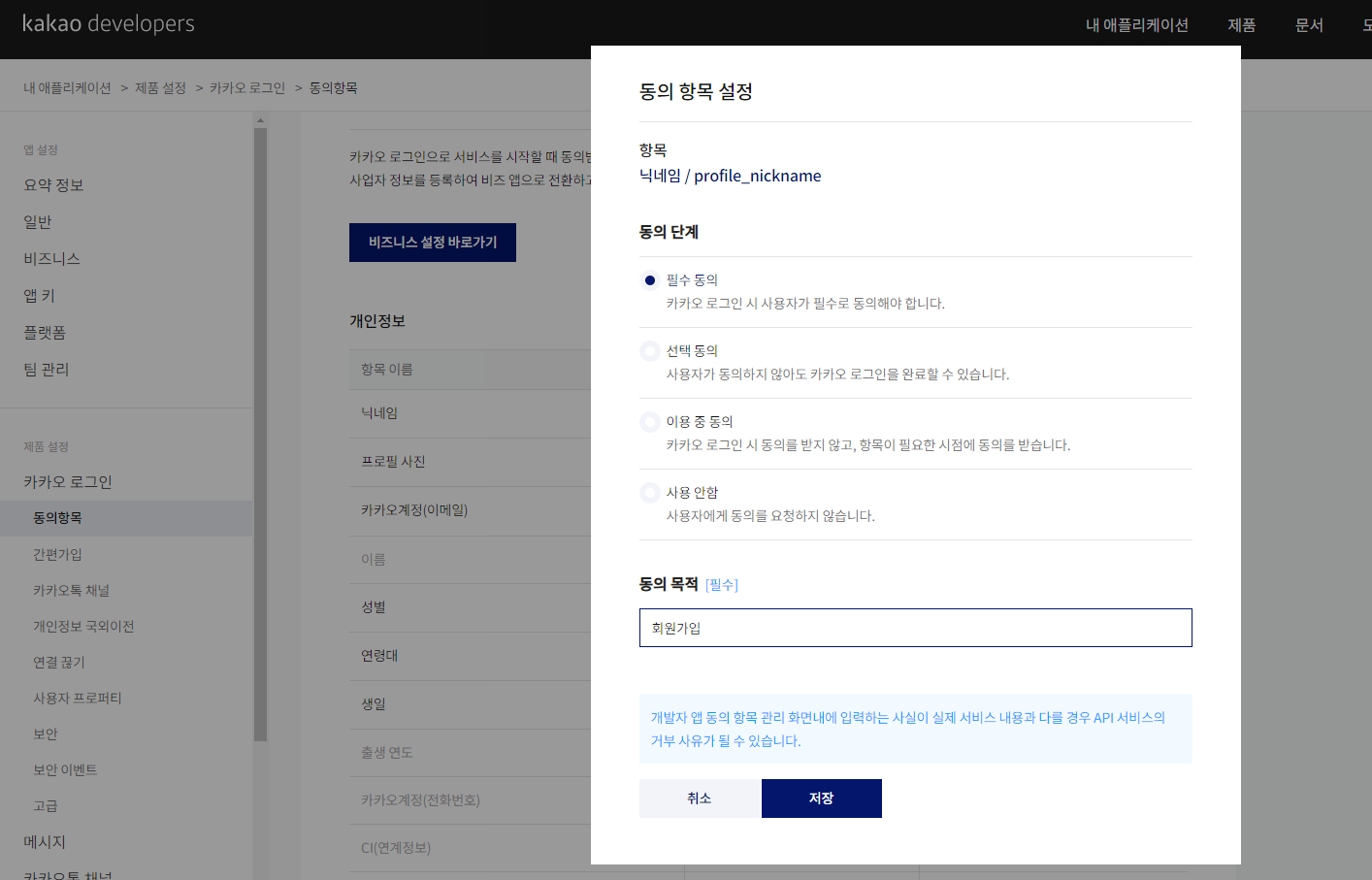Open 팀 관리 in sidebar

[x=47, y=370]
